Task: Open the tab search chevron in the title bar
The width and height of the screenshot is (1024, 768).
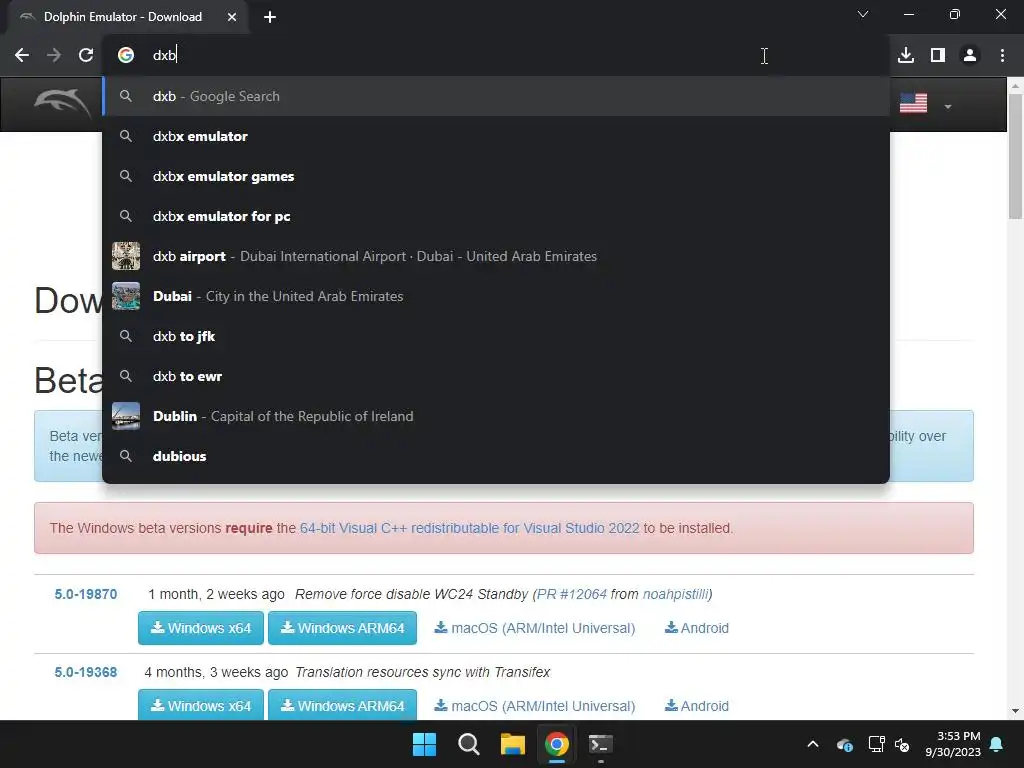Action: point(863,14)
